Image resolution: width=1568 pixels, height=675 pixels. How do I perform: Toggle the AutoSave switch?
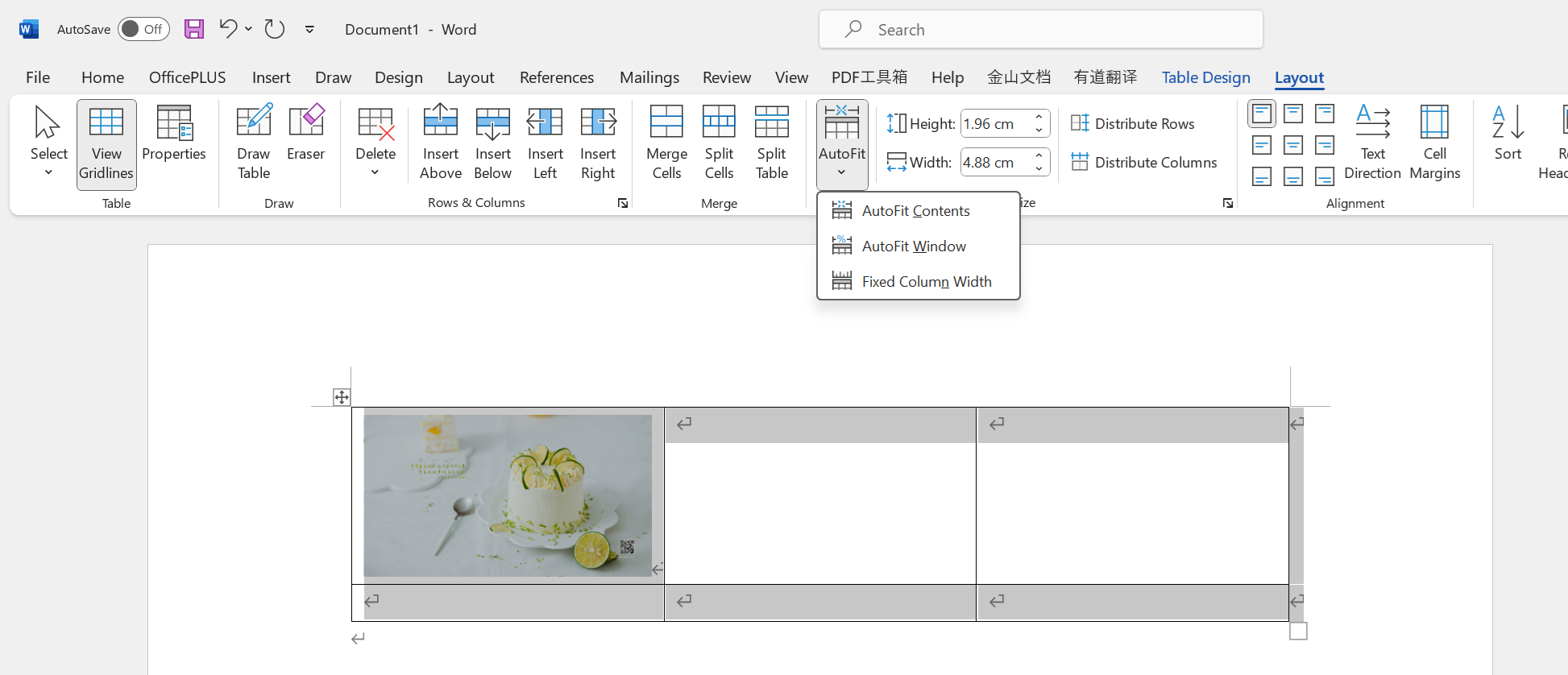point(143,29)
